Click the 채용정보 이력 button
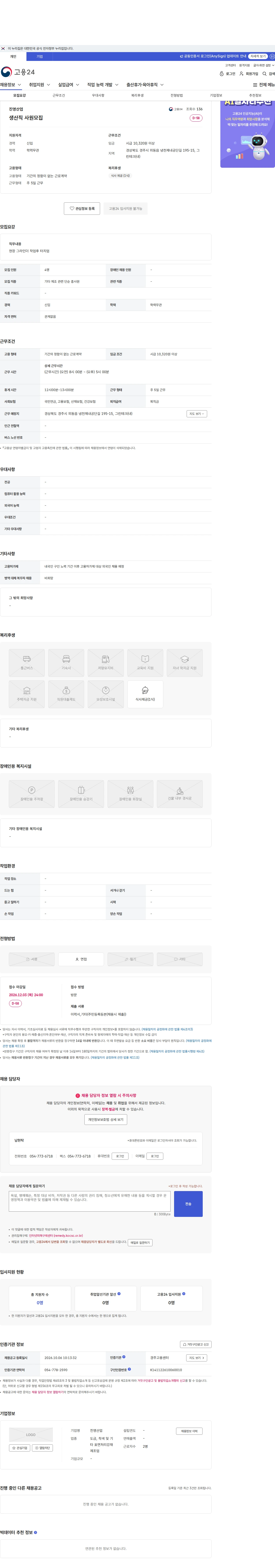 pos(189,1431)
